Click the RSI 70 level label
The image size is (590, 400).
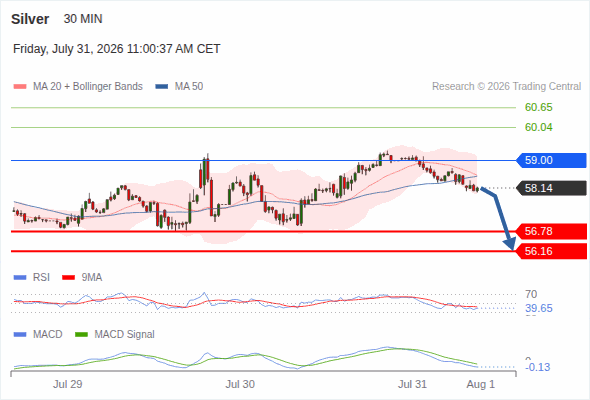click(531, 294)
